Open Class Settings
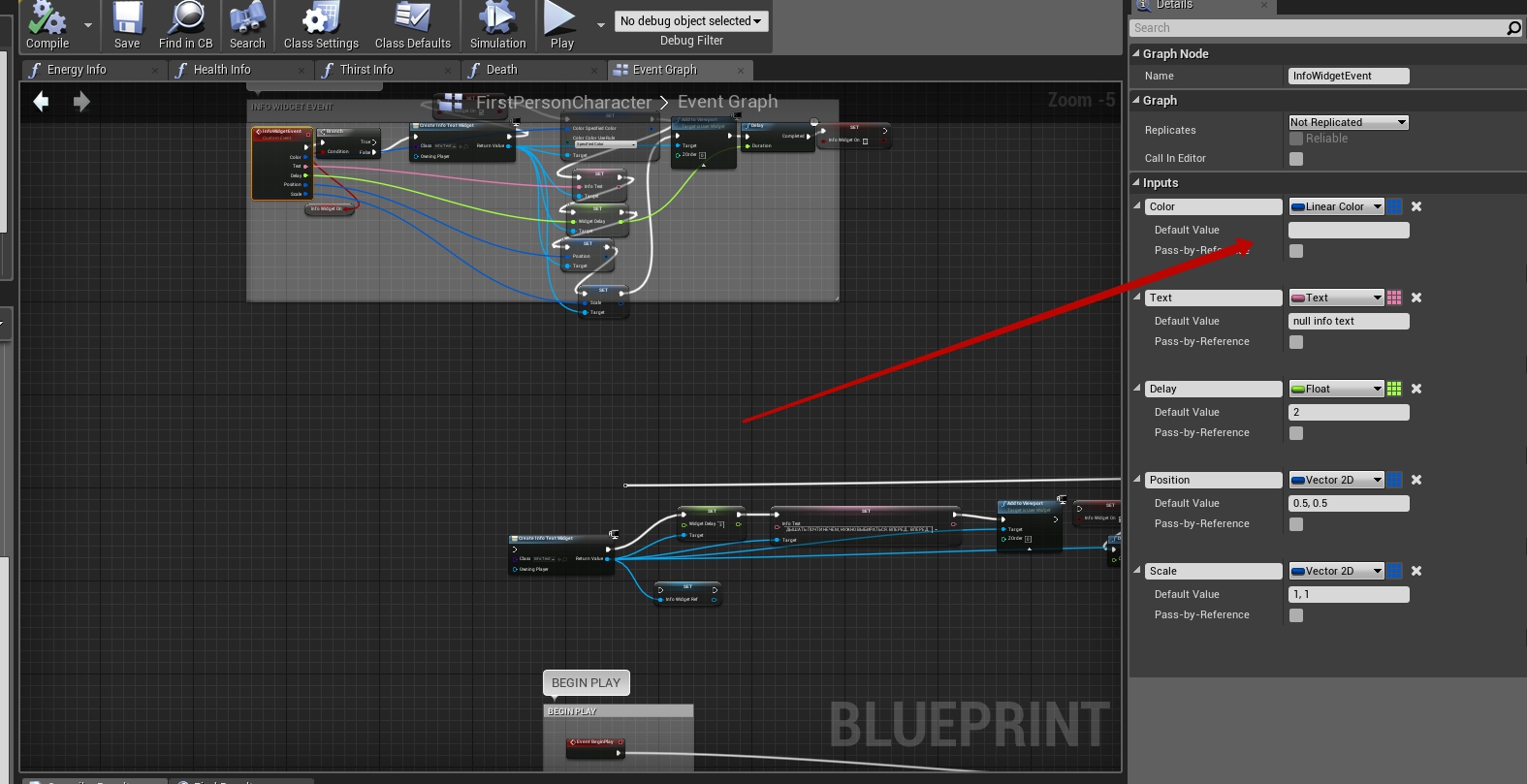Image resolution: width=1527 pixels, height=784 pixels. 321,25
